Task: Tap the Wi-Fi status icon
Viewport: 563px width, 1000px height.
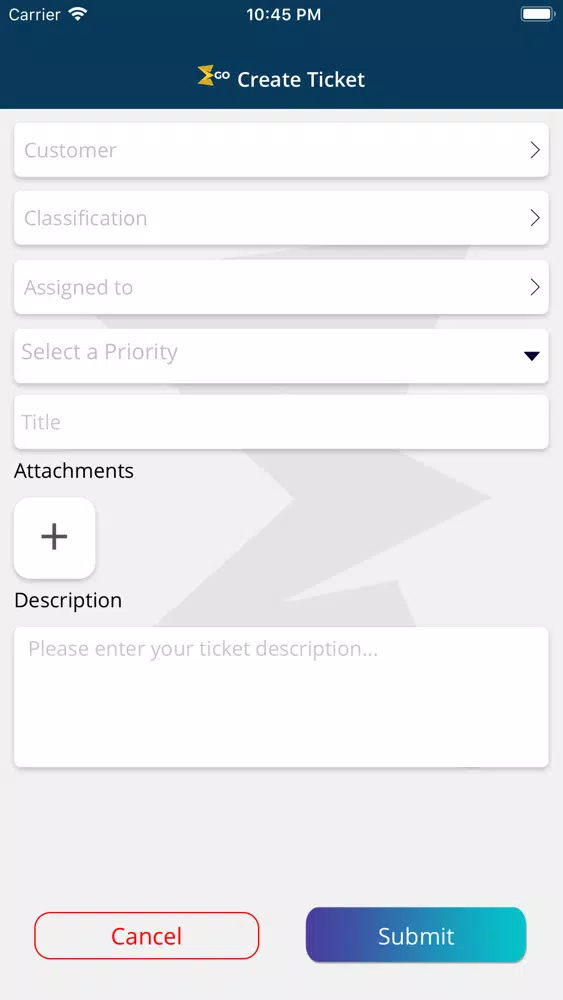Action: pyautogui.click(x=78, y=14)
